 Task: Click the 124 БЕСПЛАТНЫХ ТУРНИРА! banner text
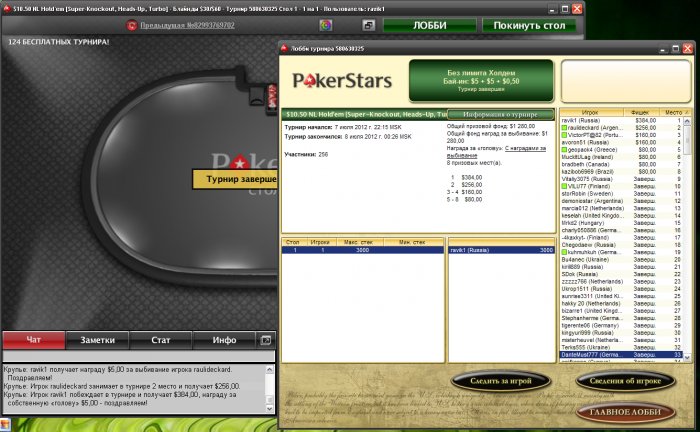(58, 42)
